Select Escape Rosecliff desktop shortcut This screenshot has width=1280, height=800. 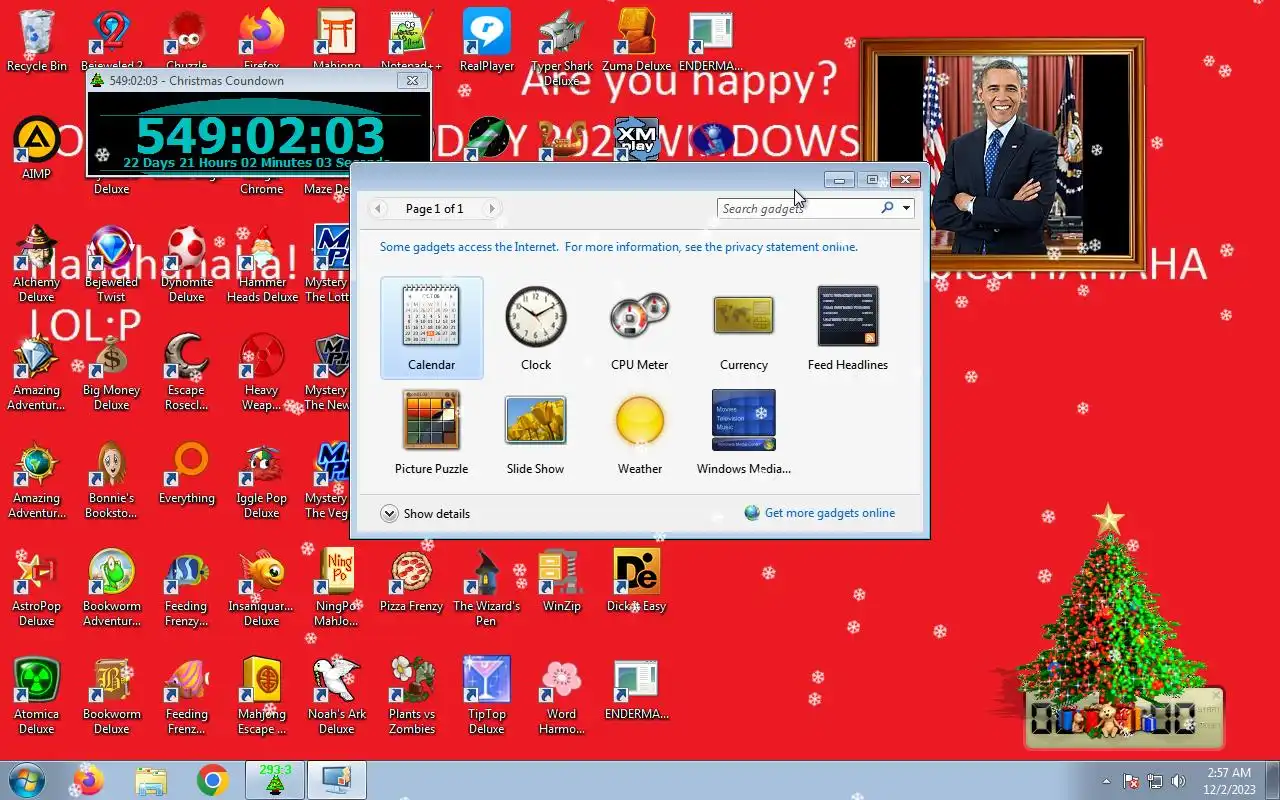tap(187, 371)
